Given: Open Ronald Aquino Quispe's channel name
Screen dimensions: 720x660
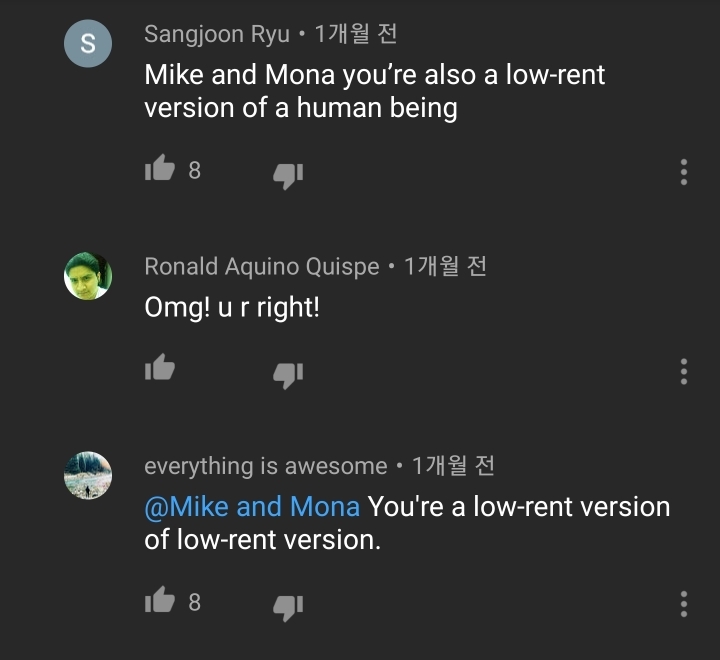Looking at the screenshot, I should 262,267.
